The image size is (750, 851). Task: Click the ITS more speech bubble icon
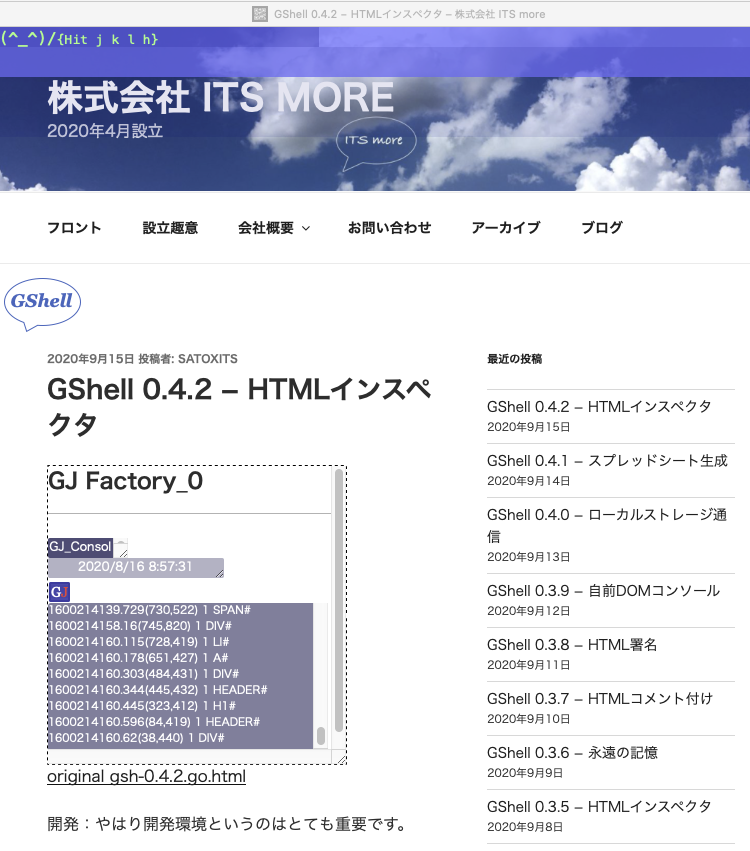(376, 140)
